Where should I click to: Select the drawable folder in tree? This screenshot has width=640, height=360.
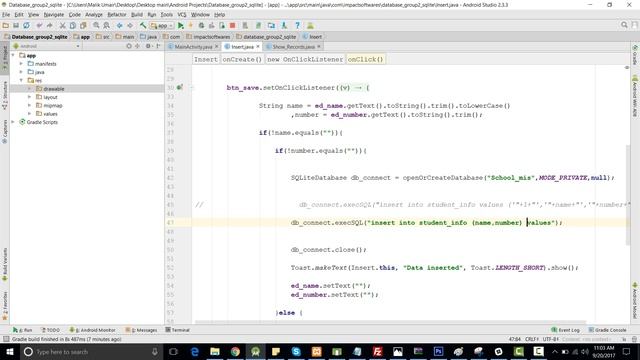(x=54, y=89)
